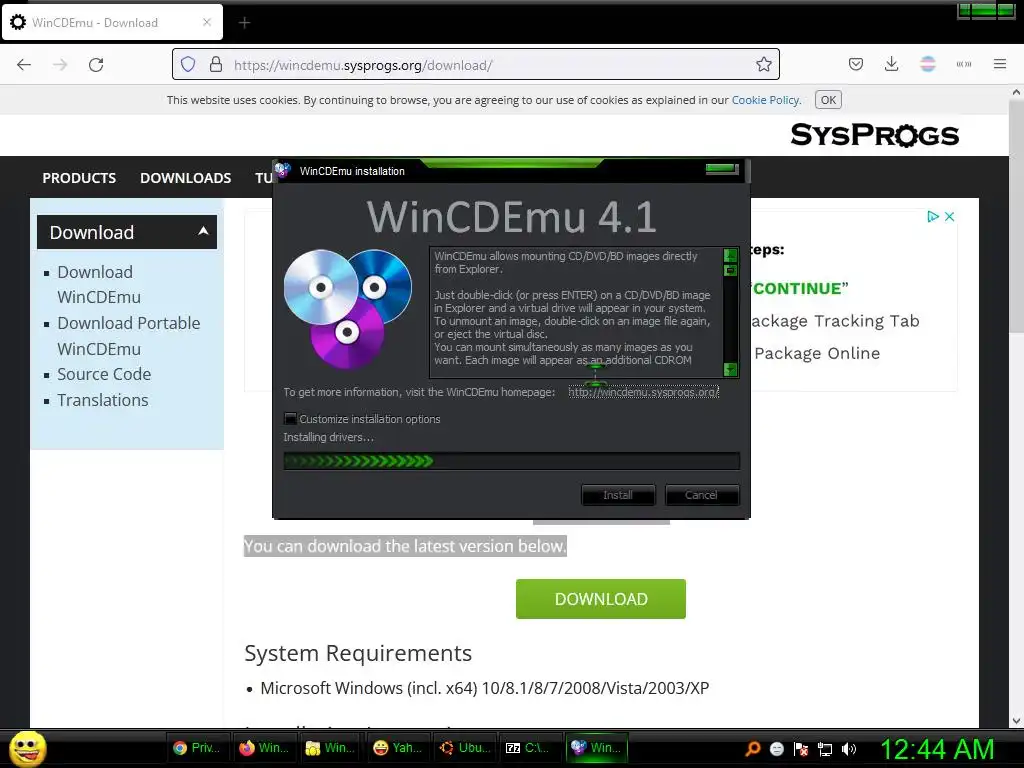
Task: Click the AdChoices triangle icon
Action: (x=933, y=216)
